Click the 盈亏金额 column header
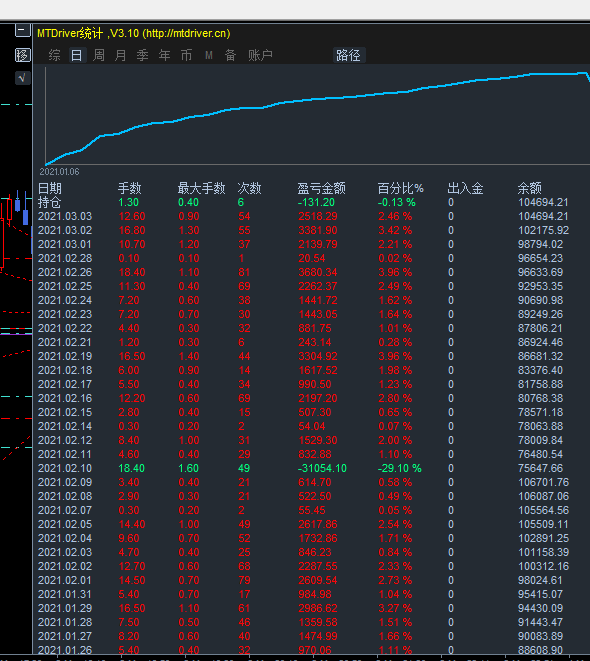This screenshot has height=661, width=590. tap(322, 188)
